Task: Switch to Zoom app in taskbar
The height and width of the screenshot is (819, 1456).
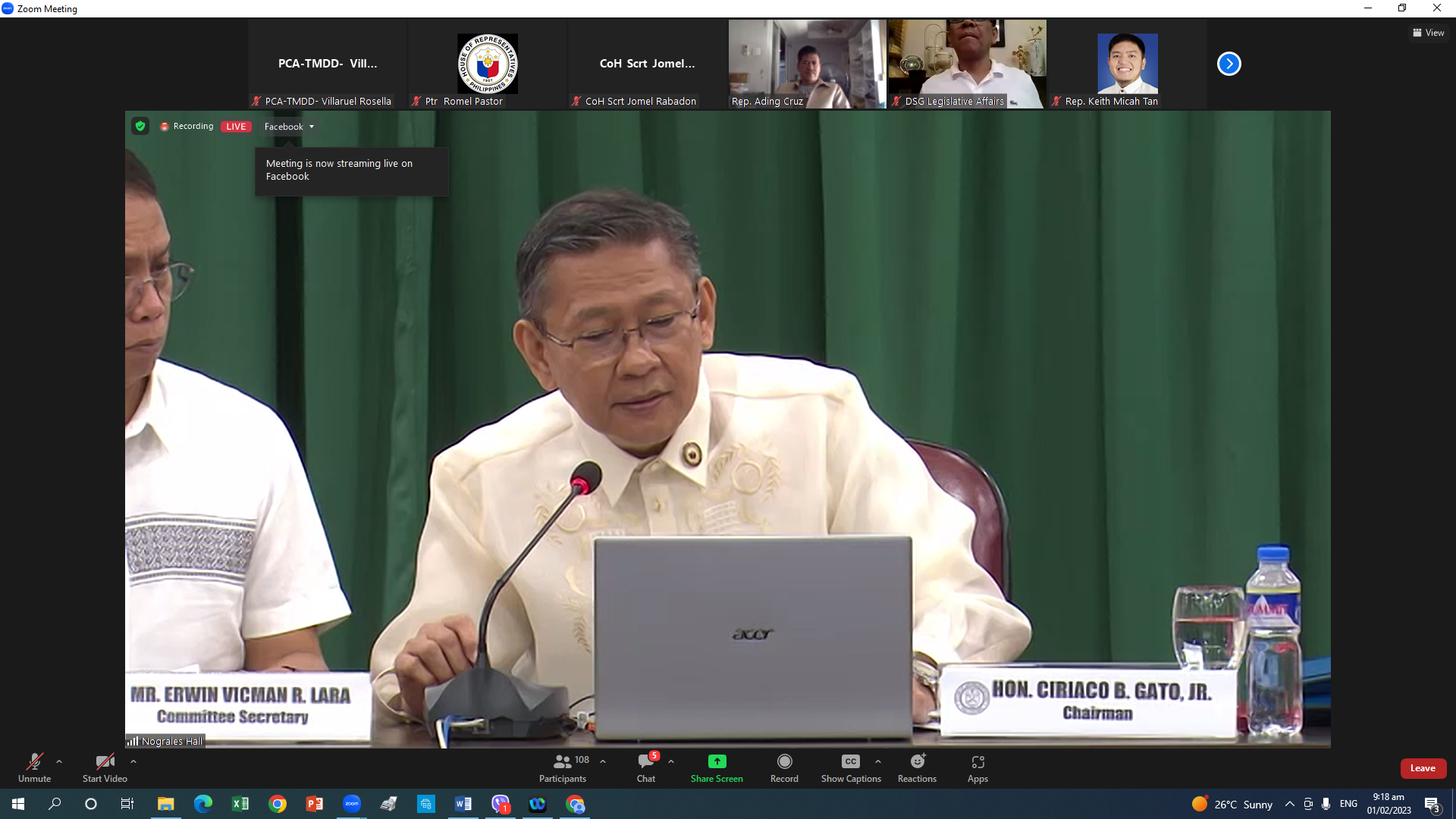Action: tap(351, 804)
